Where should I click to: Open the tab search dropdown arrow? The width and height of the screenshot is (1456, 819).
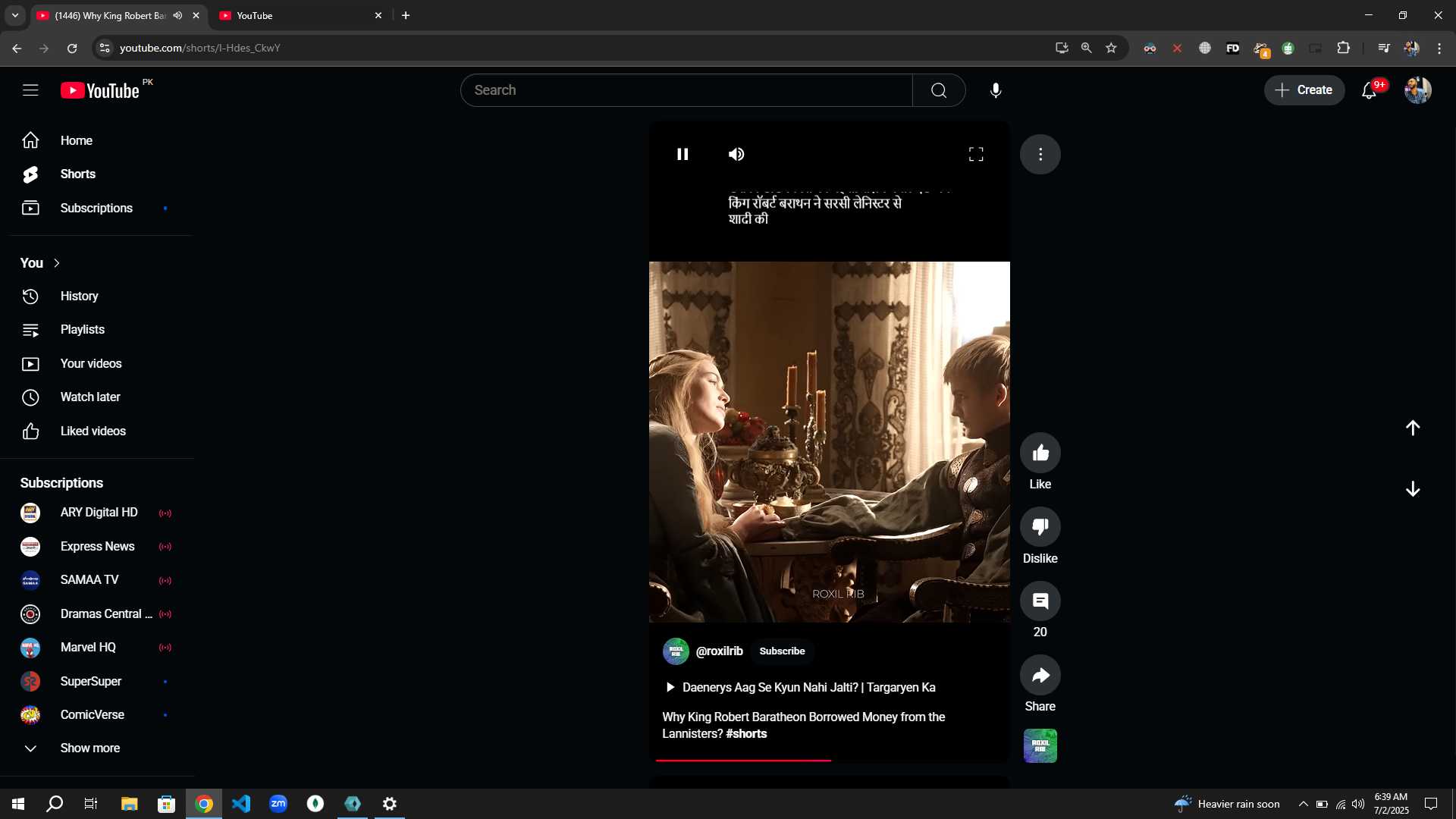click(x=14, y=15)
